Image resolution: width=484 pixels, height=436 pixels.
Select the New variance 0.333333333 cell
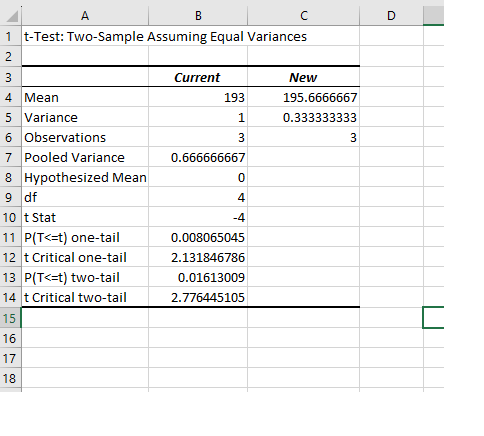click(x=304, y=117)
